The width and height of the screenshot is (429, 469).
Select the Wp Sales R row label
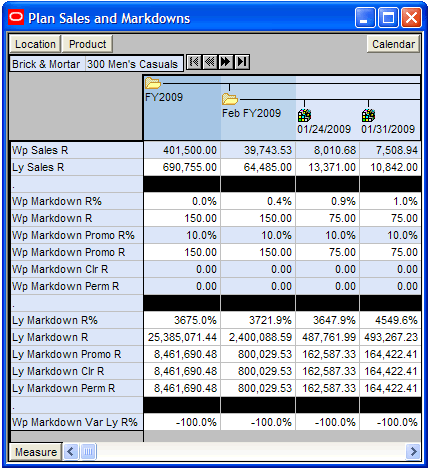(x=77, y=150)
